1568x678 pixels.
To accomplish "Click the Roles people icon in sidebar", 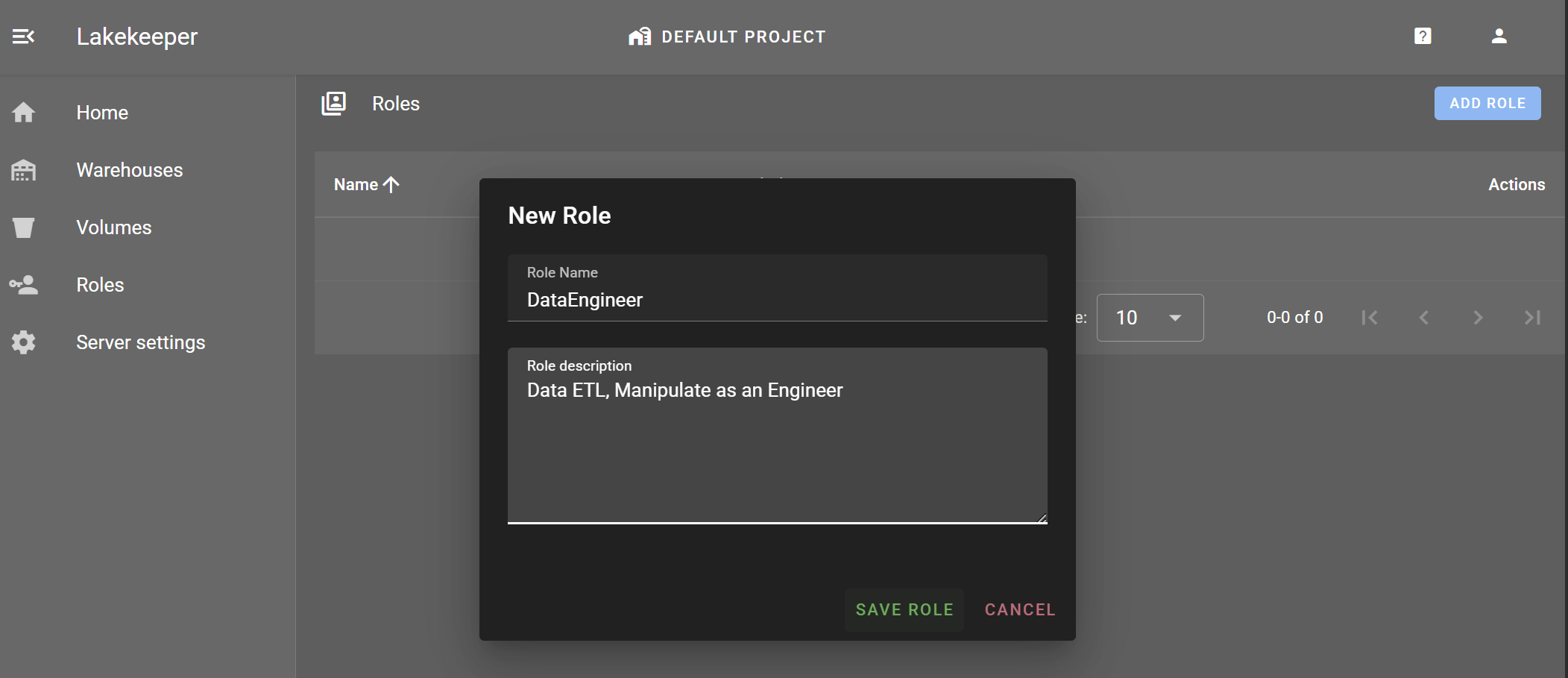I will [23, 285].
